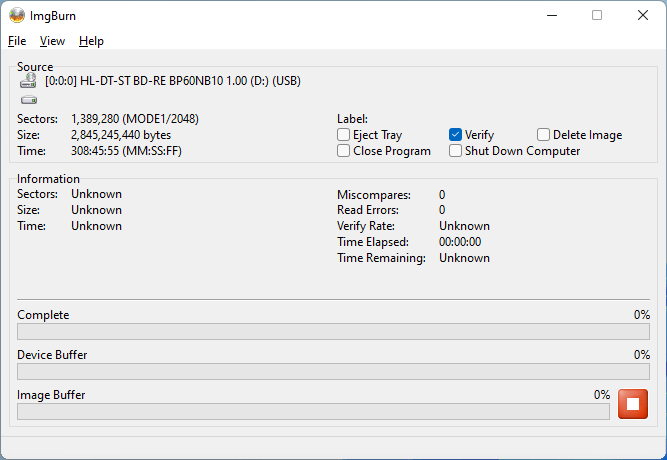
Task: Click the red Stop button
Action: pyautogui.click(x=633, y=404)
